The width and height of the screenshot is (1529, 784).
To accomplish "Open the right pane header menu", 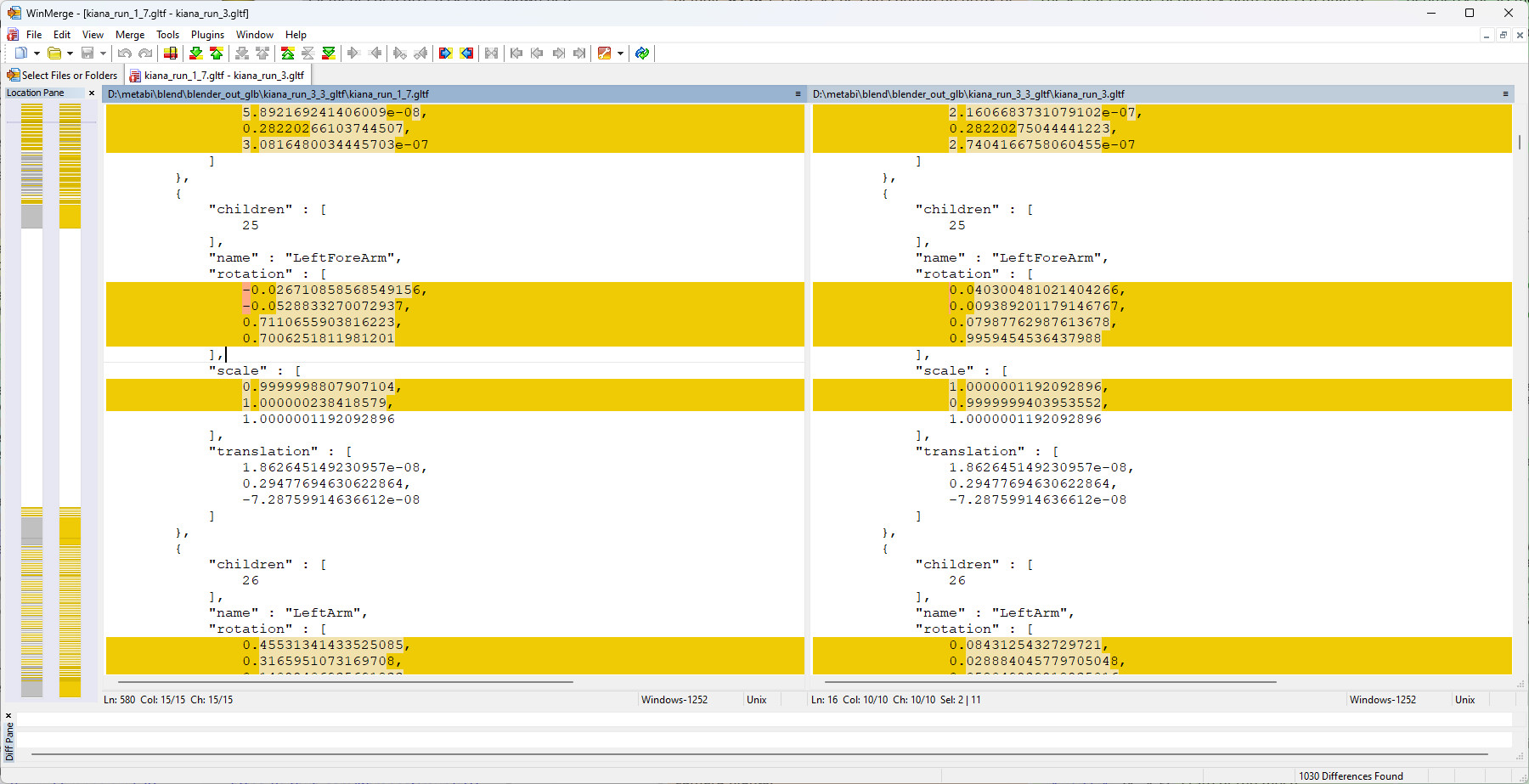I will coord(1505,94).
